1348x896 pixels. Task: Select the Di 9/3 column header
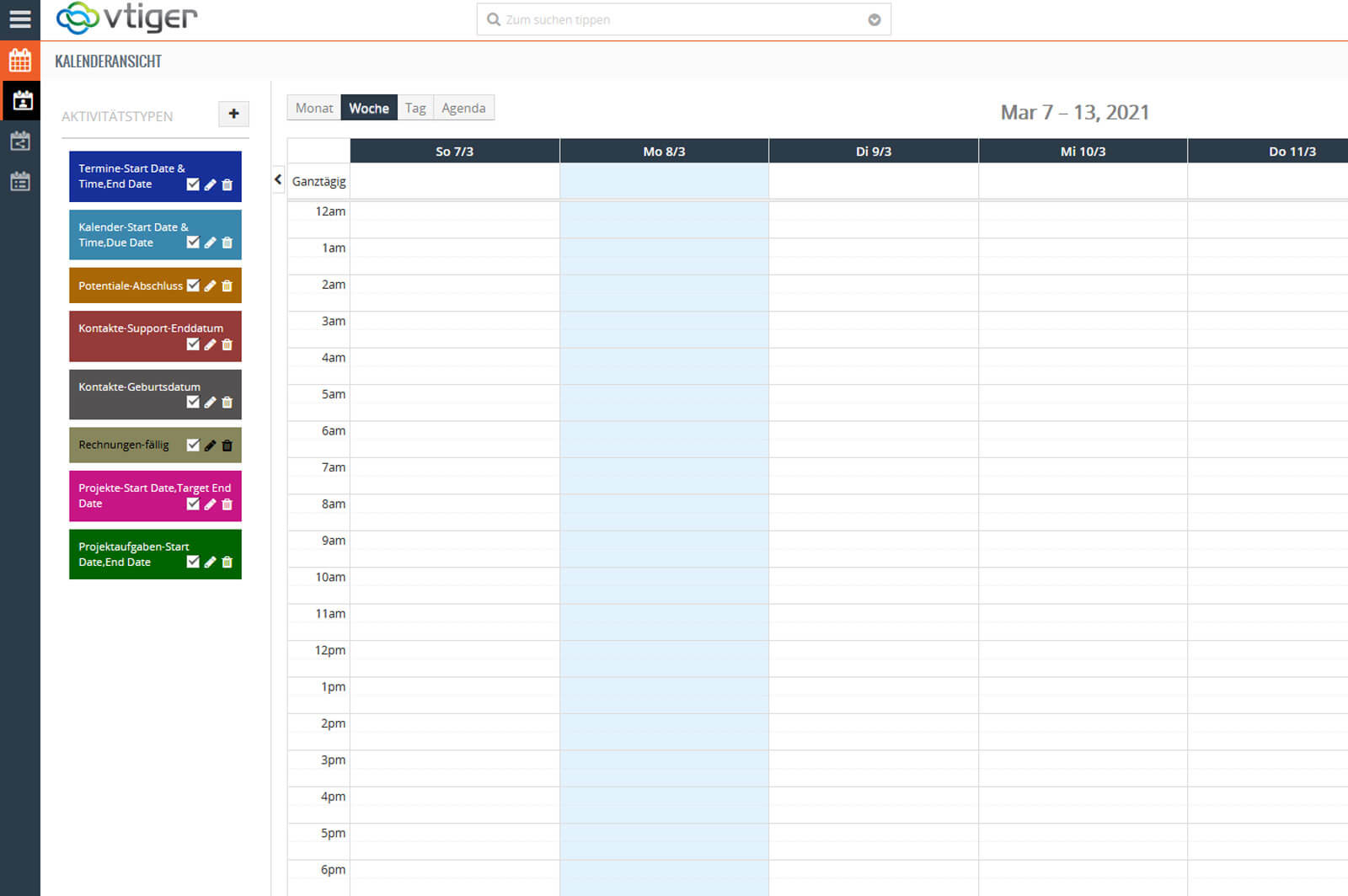click(874, 152)
